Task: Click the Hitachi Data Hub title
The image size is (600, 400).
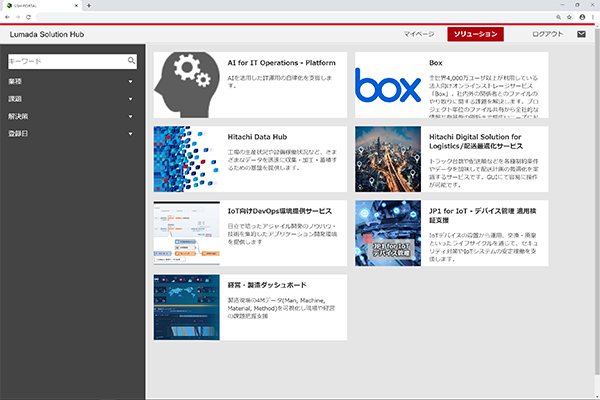Action: [257, 137]
